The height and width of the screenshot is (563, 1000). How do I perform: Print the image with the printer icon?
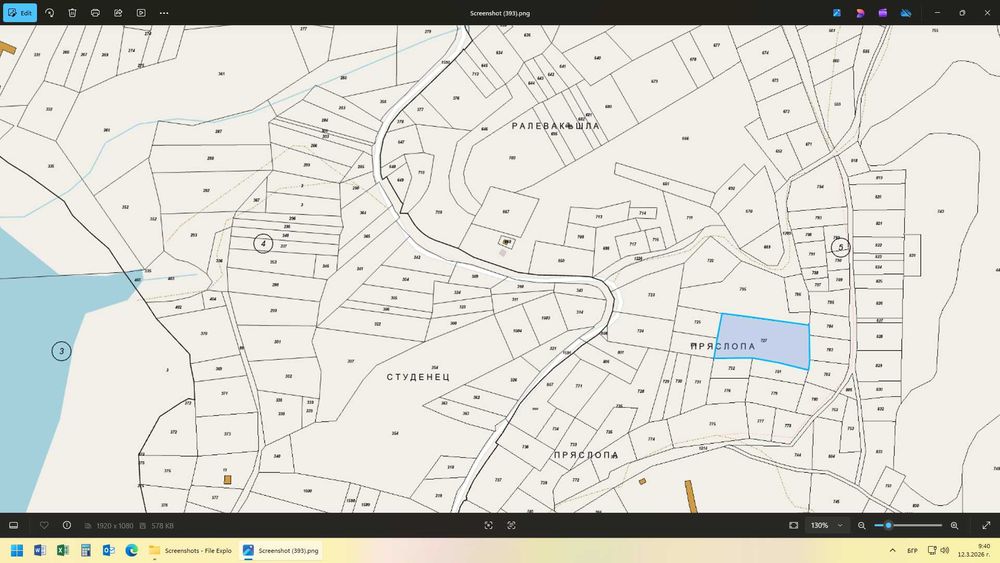(x=95, y=13)
